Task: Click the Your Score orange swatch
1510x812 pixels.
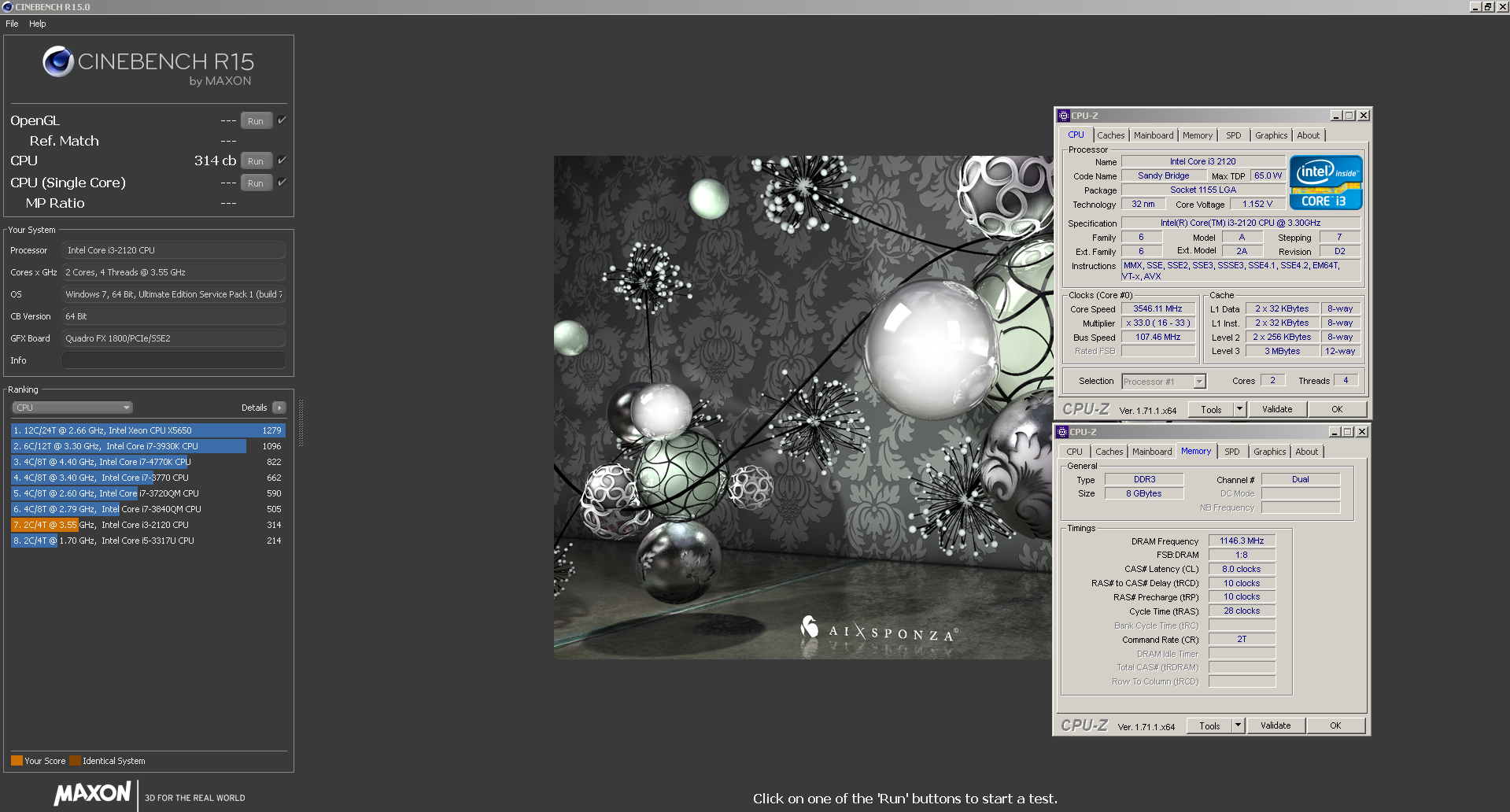Action: 17,761
